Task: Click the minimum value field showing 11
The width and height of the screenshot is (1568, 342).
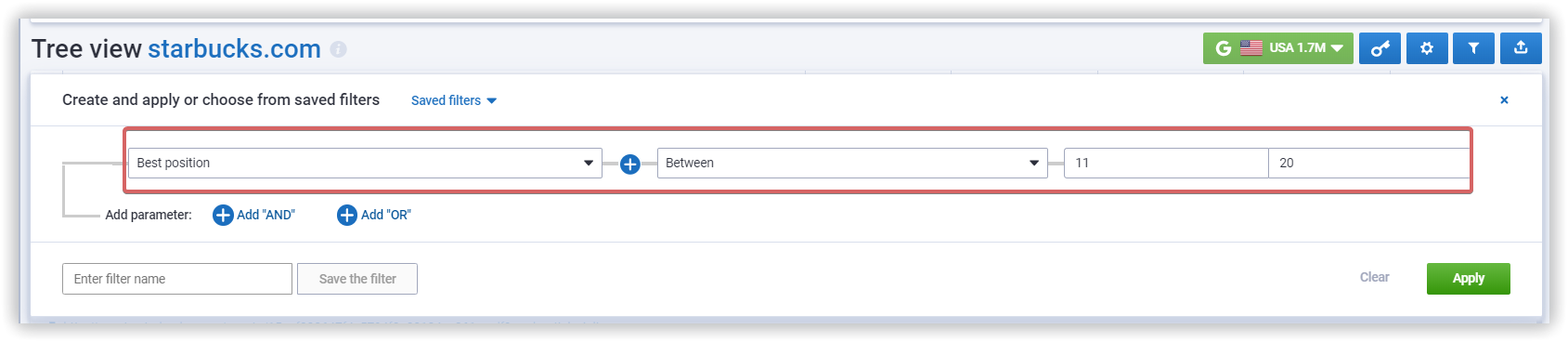Action: (1166, 163)
